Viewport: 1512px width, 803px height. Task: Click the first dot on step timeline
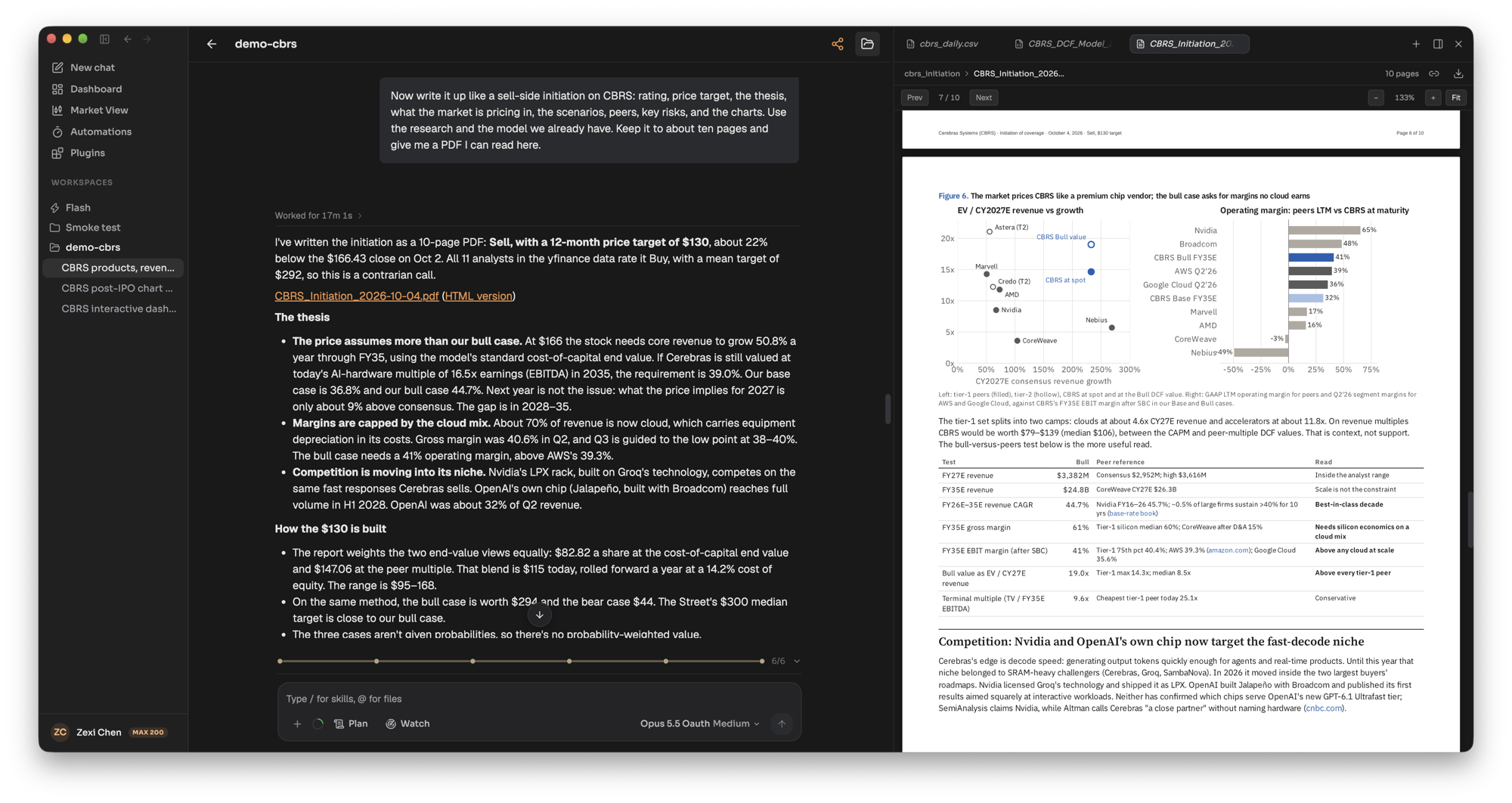point(280,661)
